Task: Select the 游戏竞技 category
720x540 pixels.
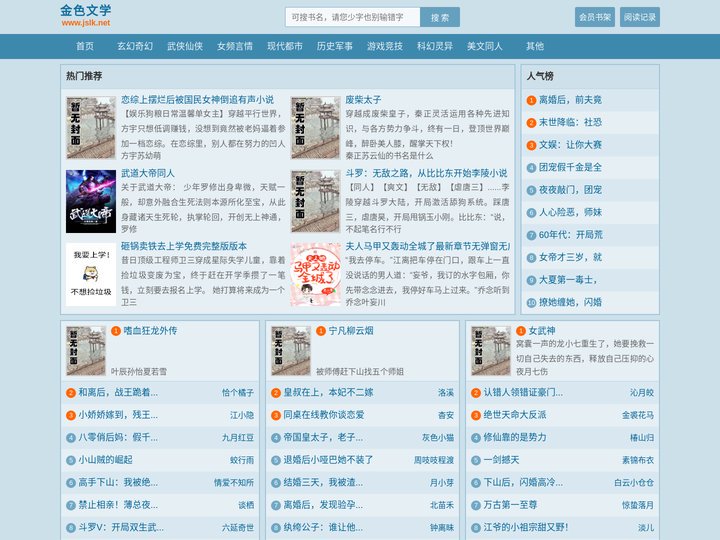Action: 385,46
